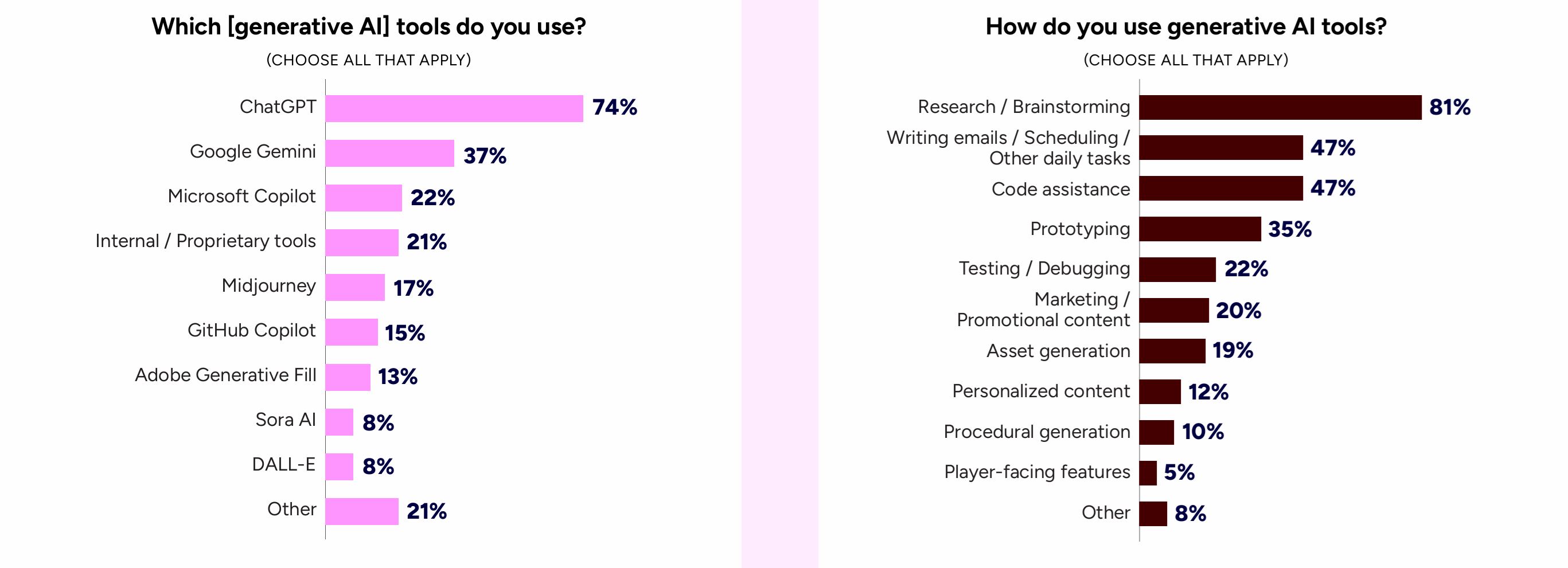Viewport: 1568px width, 568px height.
Task: Click the Google Gemini bar
Action: point(389,153)
